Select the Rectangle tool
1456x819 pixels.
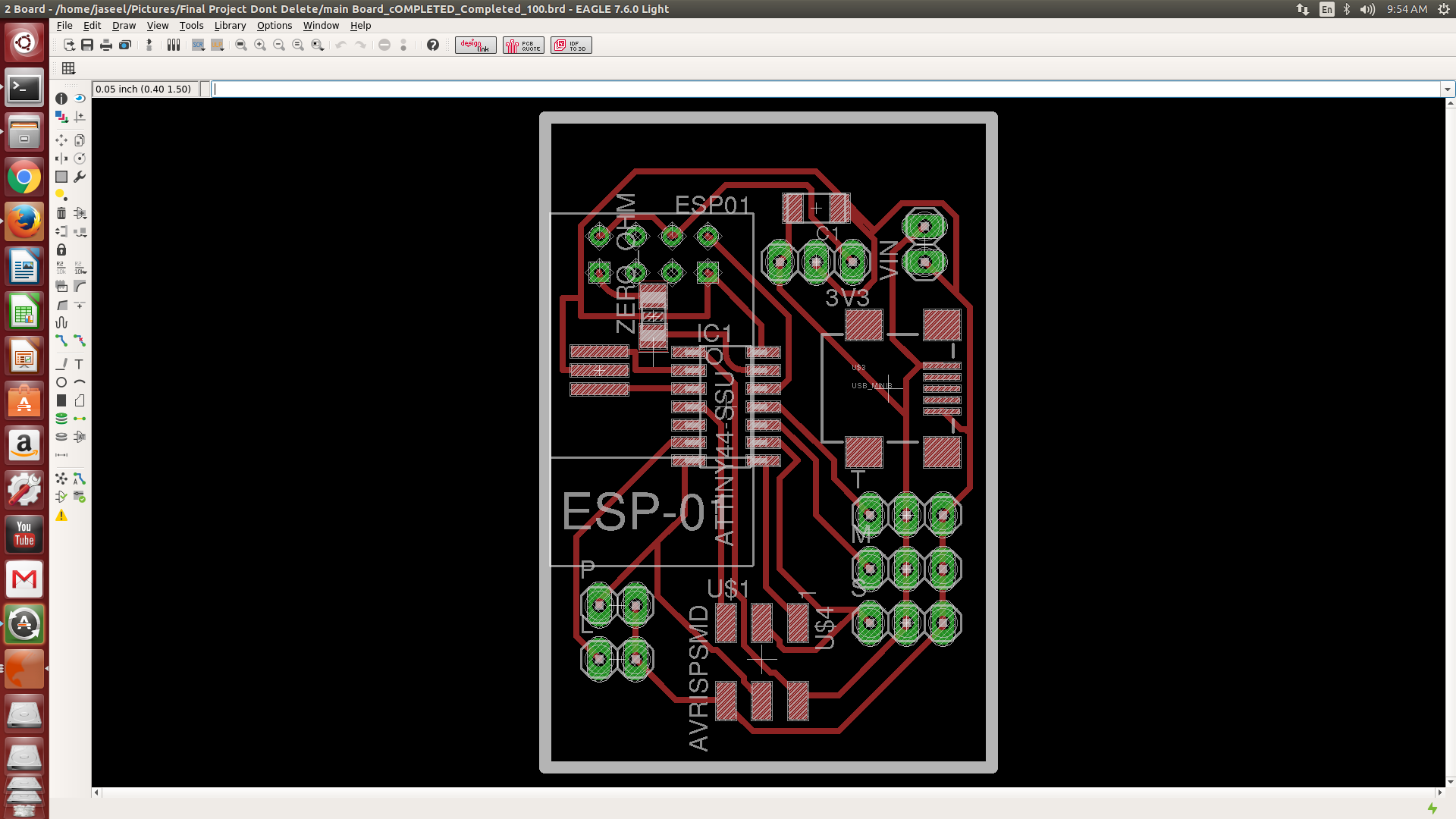(61, 400)
